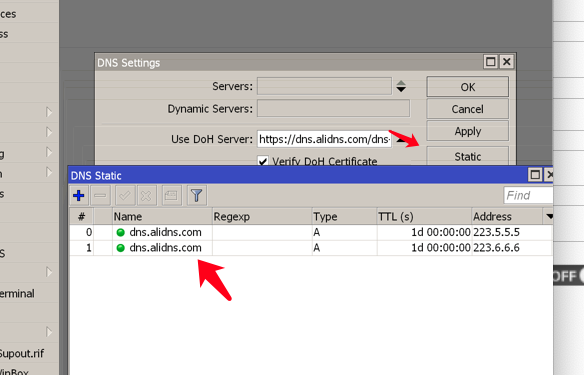Click the DNS Static title bar
584x375 pixels.
pos(298,175)
